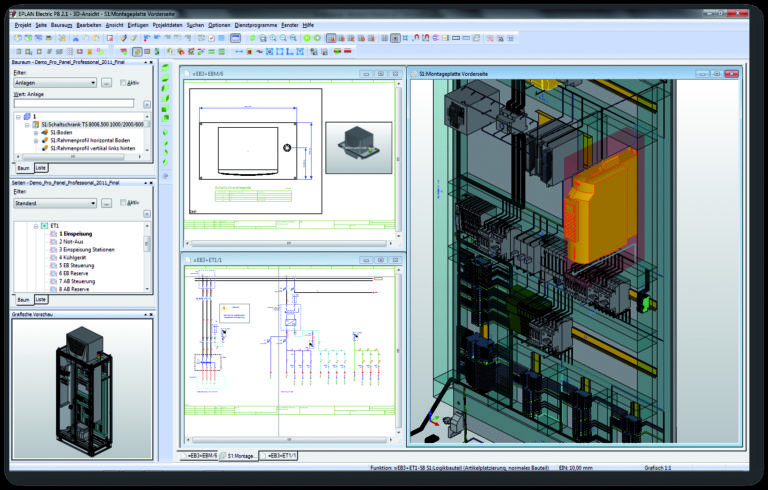The height and width of the screenshot is (490, 768).
Task: Click the blue-pink rotate viewpoint icon
Action: [x=166, y=175]
